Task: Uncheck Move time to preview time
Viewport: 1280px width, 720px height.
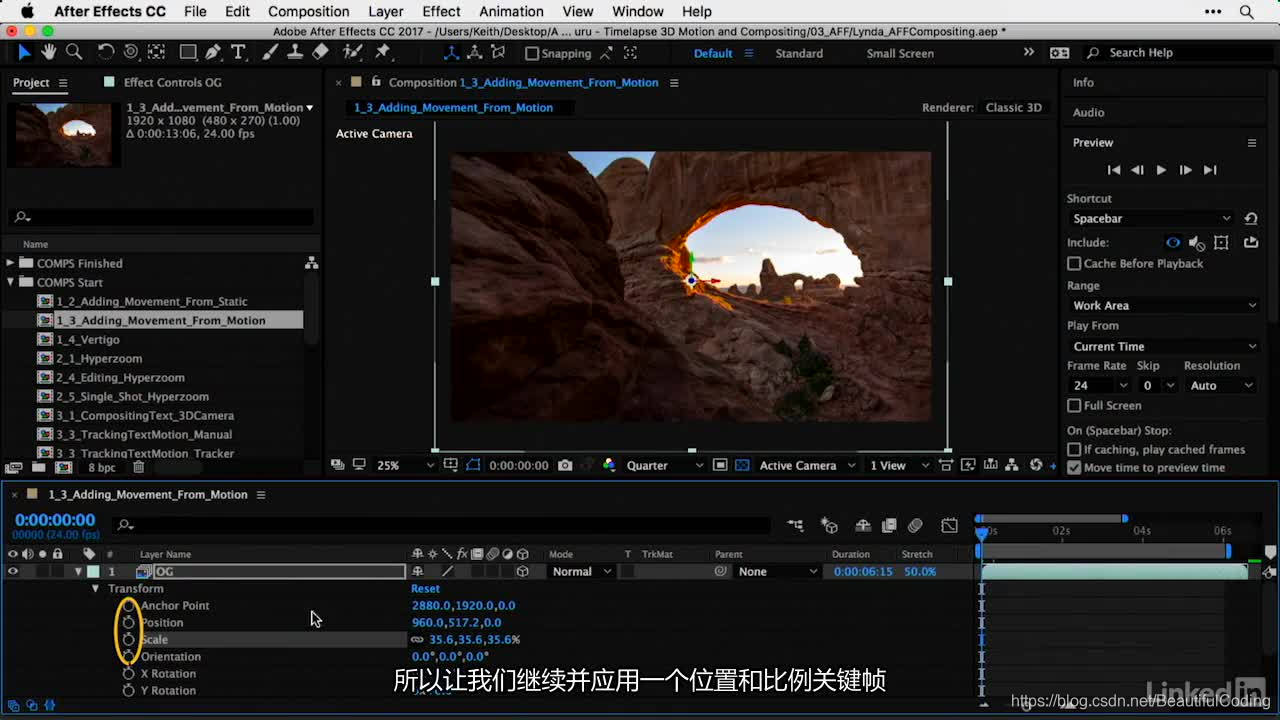Action: pyautogui.click(x=1074, y=468)
